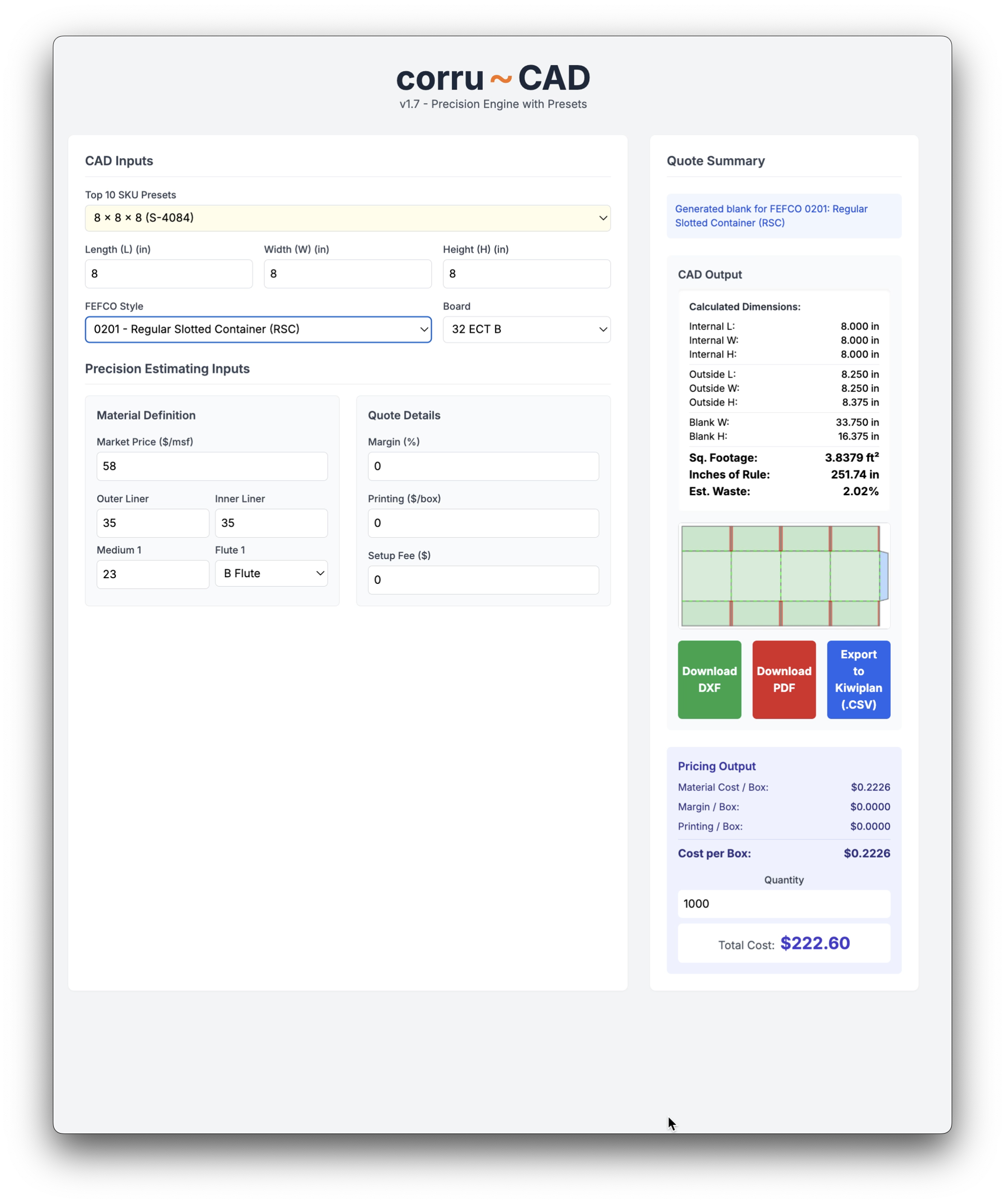Select the Outside H 8.375 in value
The image size is (1005, 1204).
[860, 402]
